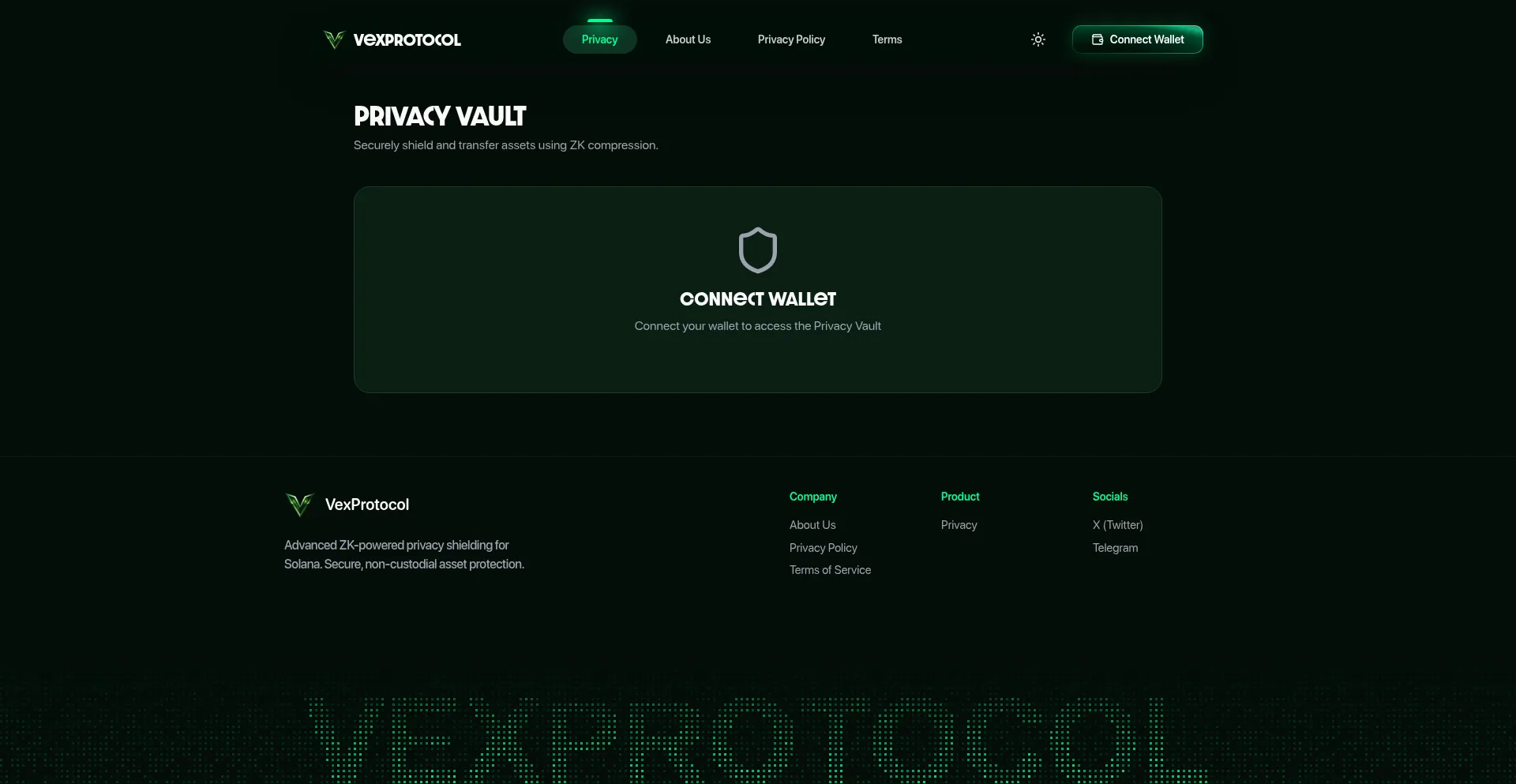Open X (Twitter) from the Socials section
Viewport: 1516px width, 784px height.
(x=1116, y=524)
